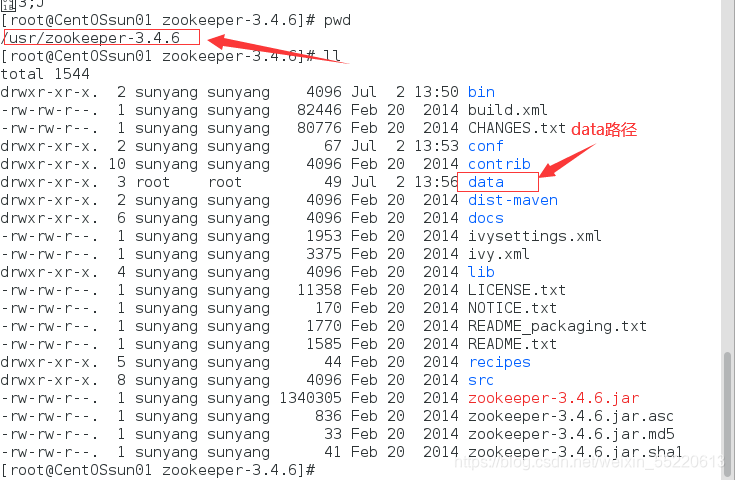
Task: Click the file size '3375'
Action: 324,255
